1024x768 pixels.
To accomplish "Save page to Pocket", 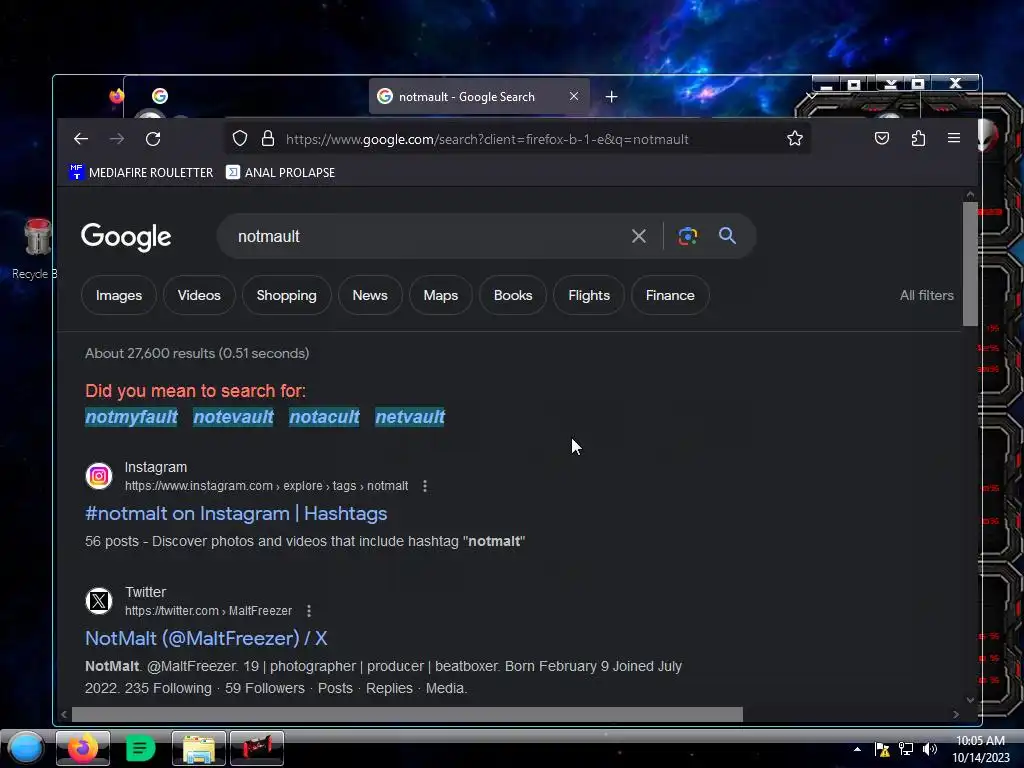I will click(882, 138).
